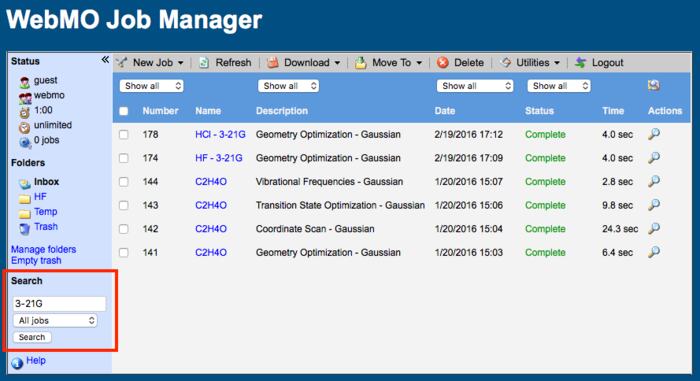Click the Delete icon in toolbar

[443, 63]
